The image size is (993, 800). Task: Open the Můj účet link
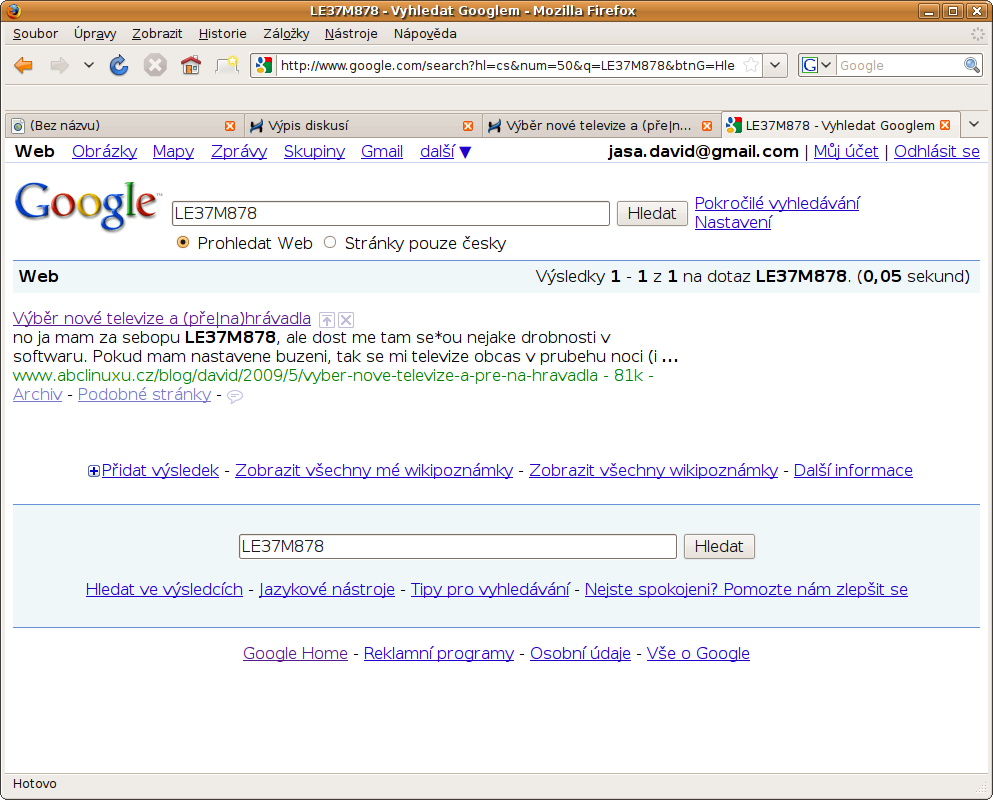tap(845, 151)
